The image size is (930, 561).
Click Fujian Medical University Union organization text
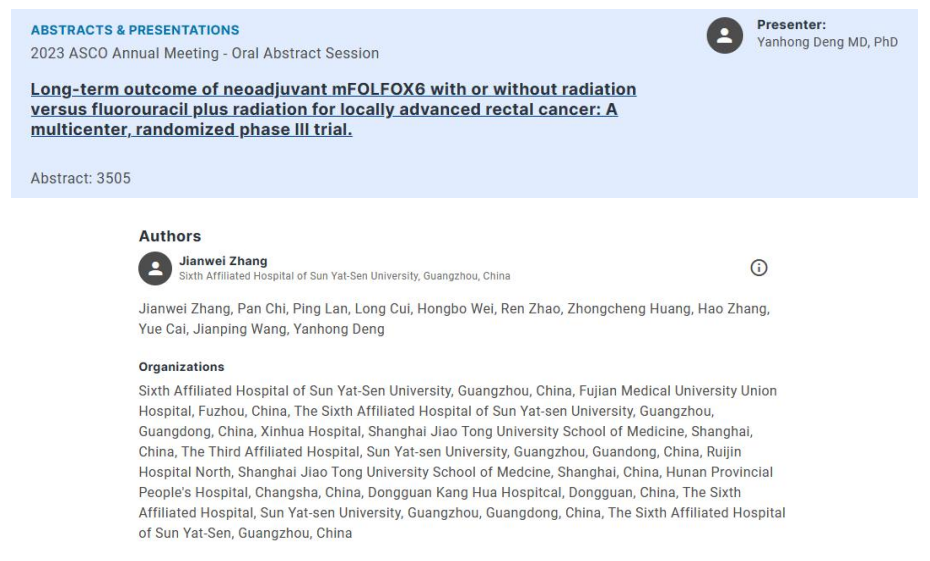(x=678, y=391)
